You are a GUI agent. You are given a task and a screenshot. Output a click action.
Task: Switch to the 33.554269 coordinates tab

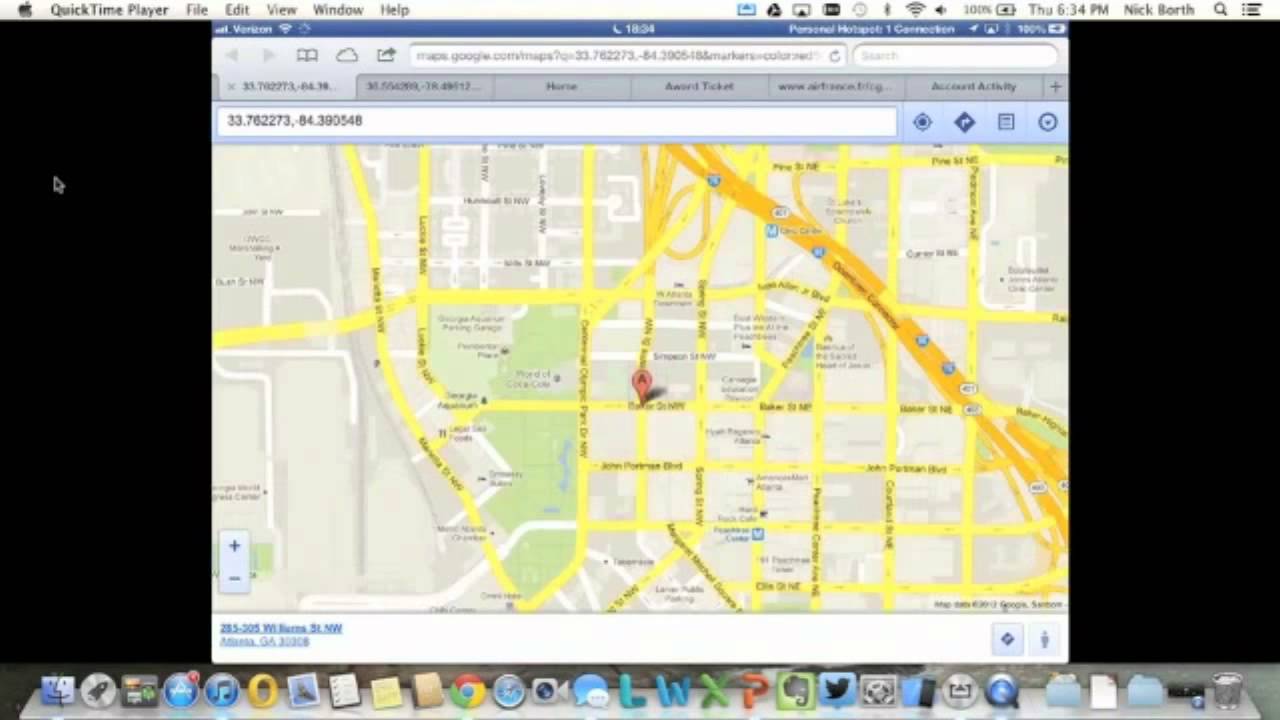click(x=424, y=87)
